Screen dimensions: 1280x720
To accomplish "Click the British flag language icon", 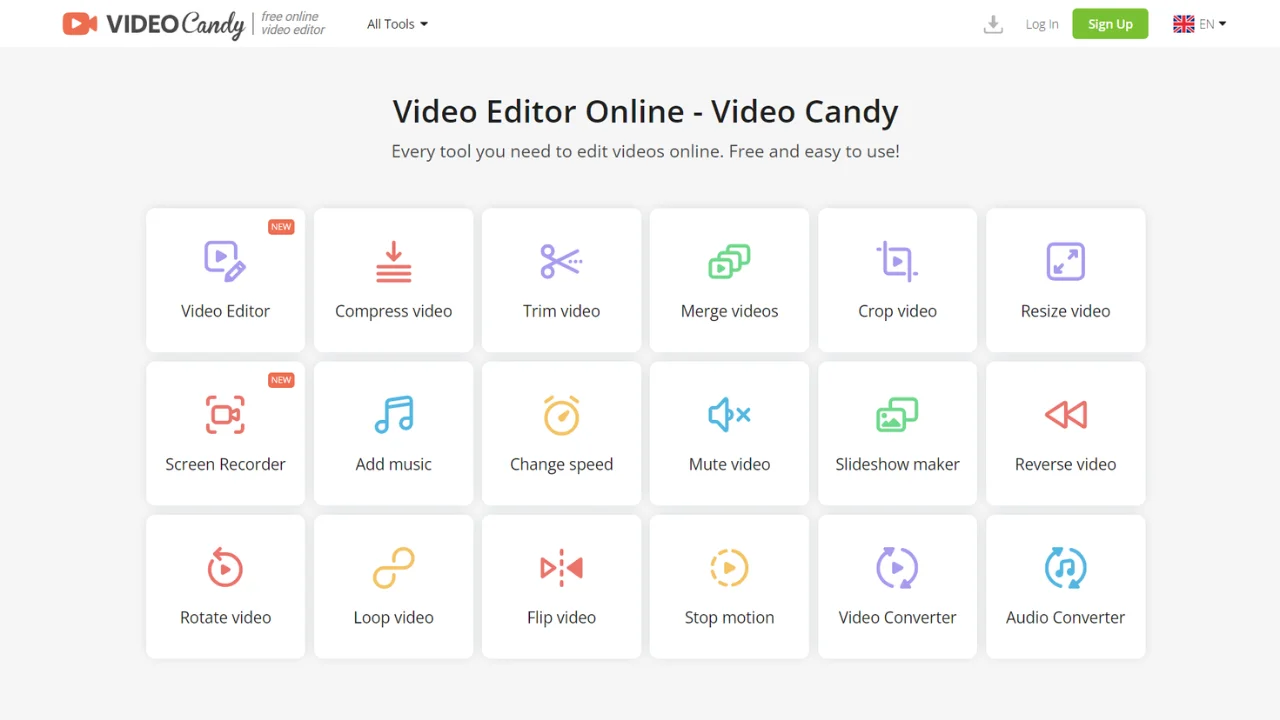I will pyautogui.click(x=1183, y=24).
